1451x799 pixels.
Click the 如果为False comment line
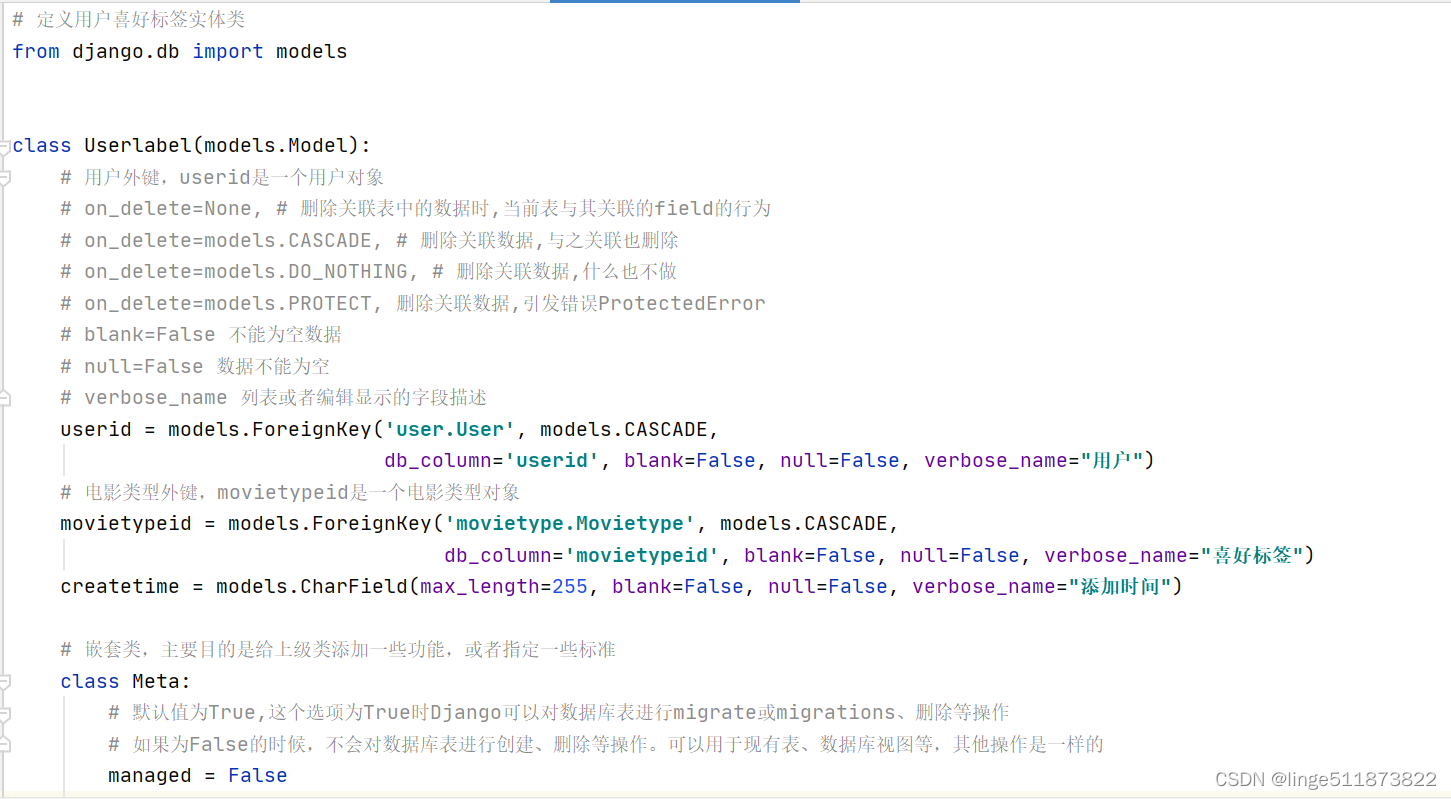606,745
